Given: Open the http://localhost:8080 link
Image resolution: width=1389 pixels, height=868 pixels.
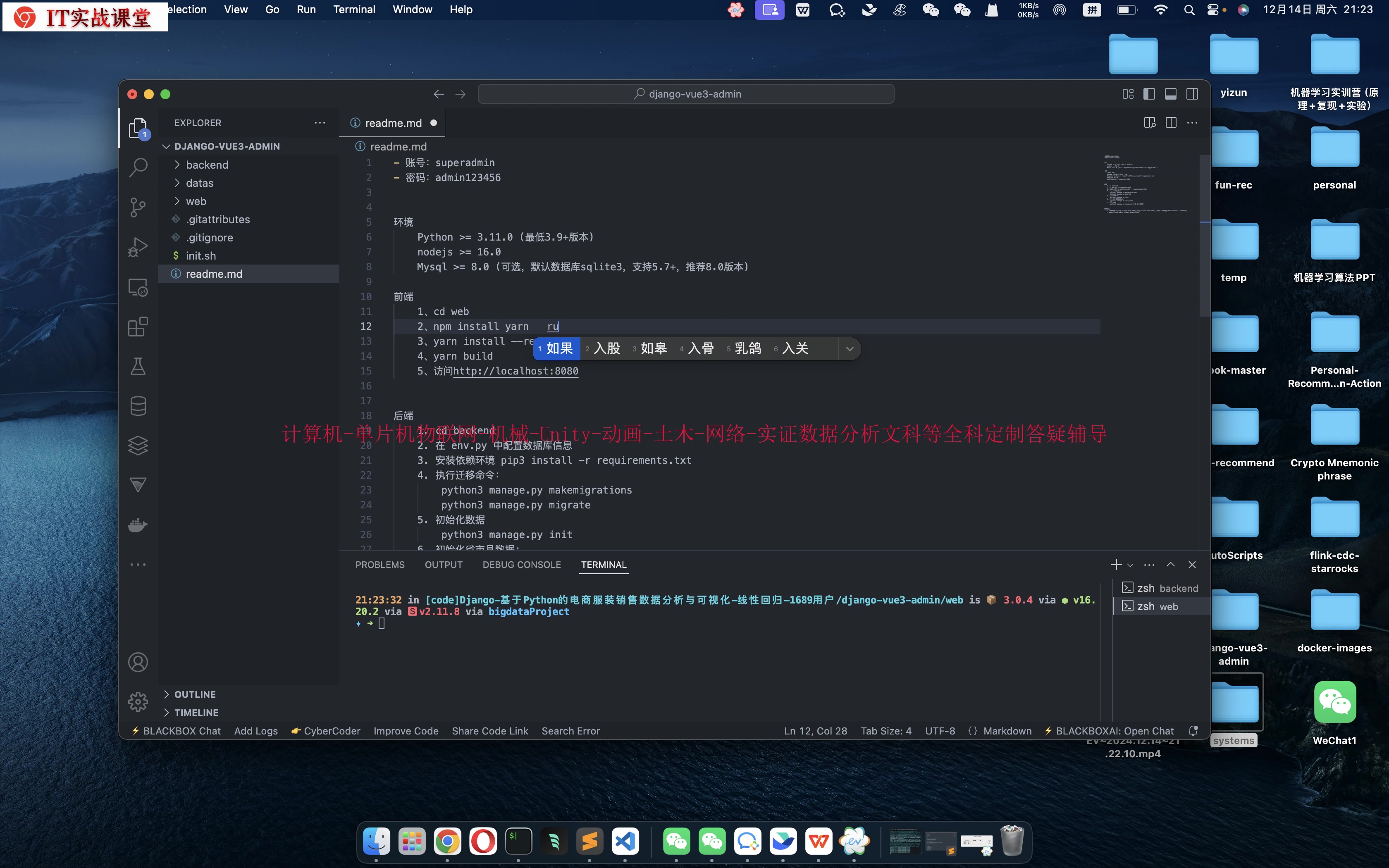Looking at the screenshot, I should (515, 371).
